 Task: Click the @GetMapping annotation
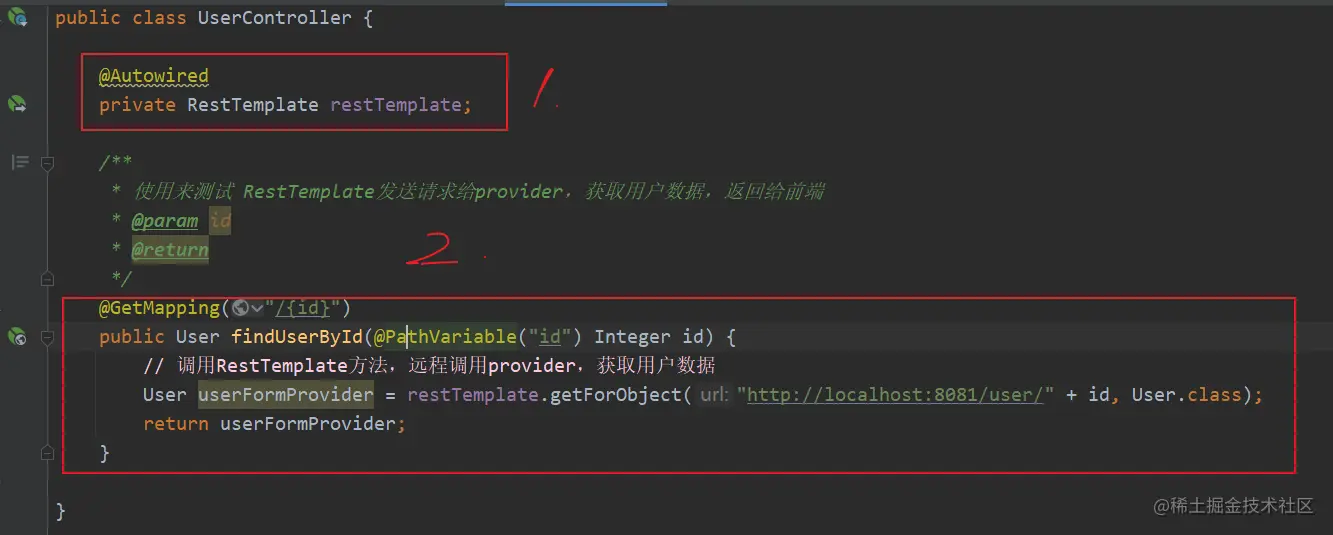[159, 307]
